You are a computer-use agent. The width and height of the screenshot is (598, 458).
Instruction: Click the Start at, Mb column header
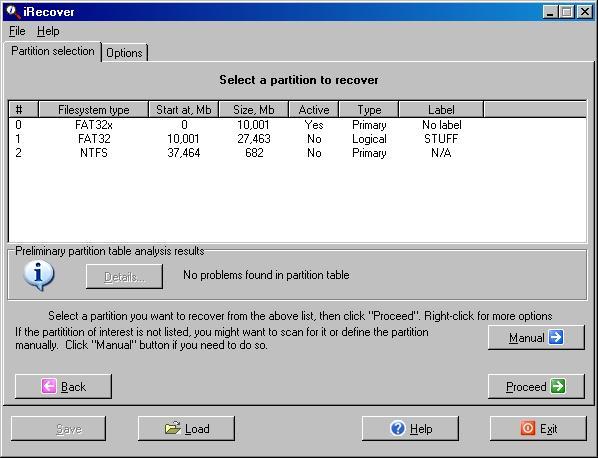pos(183,110)
